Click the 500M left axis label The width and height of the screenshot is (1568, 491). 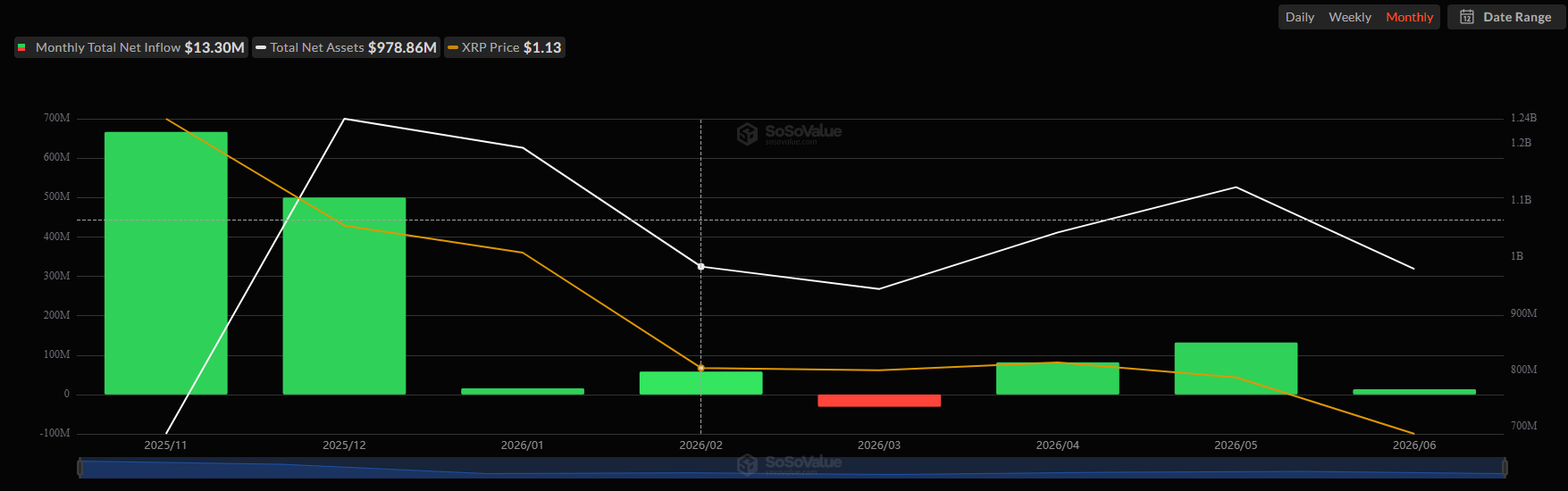point(56,196)
